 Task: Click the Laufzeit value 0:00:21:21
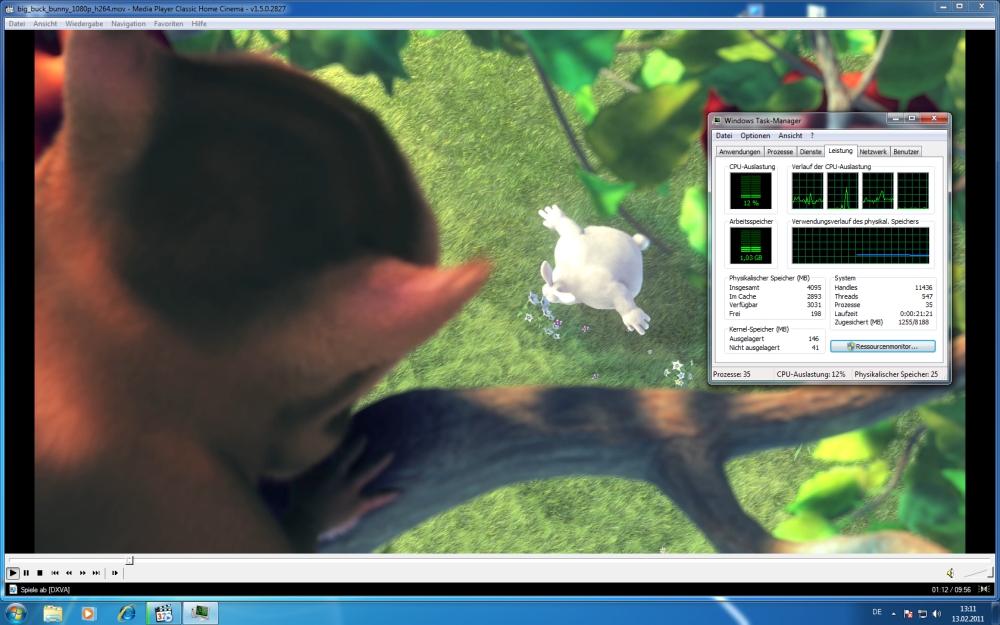coord(916,314)
